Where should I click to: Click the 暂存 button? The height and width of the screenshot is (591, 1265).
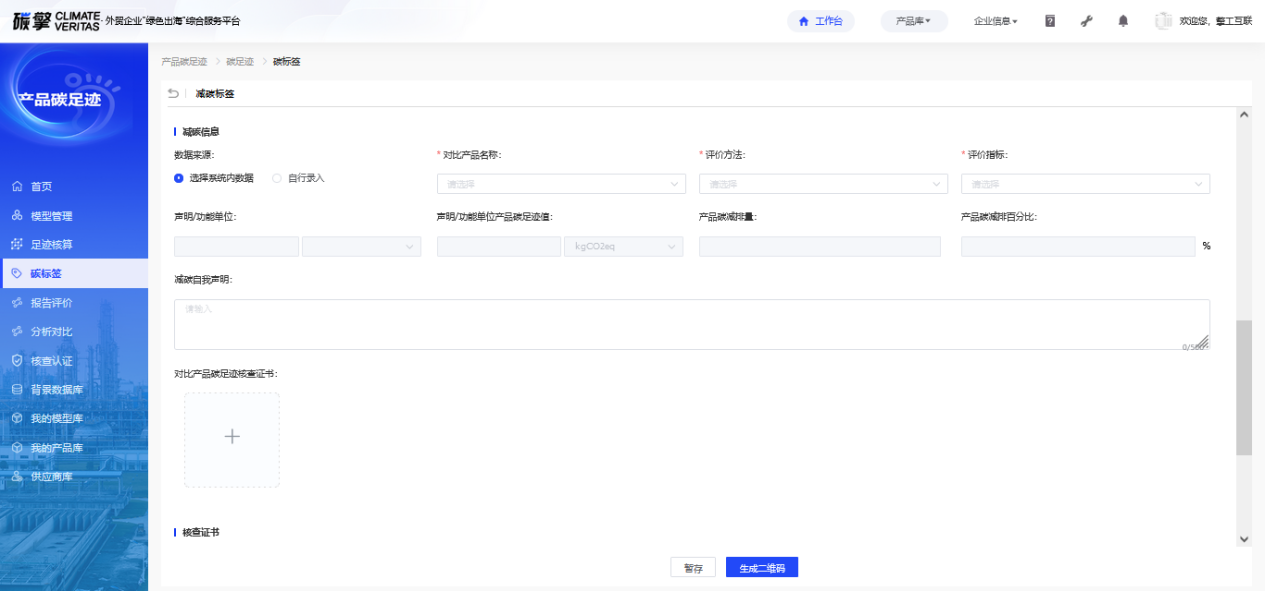tap(692, 568)
